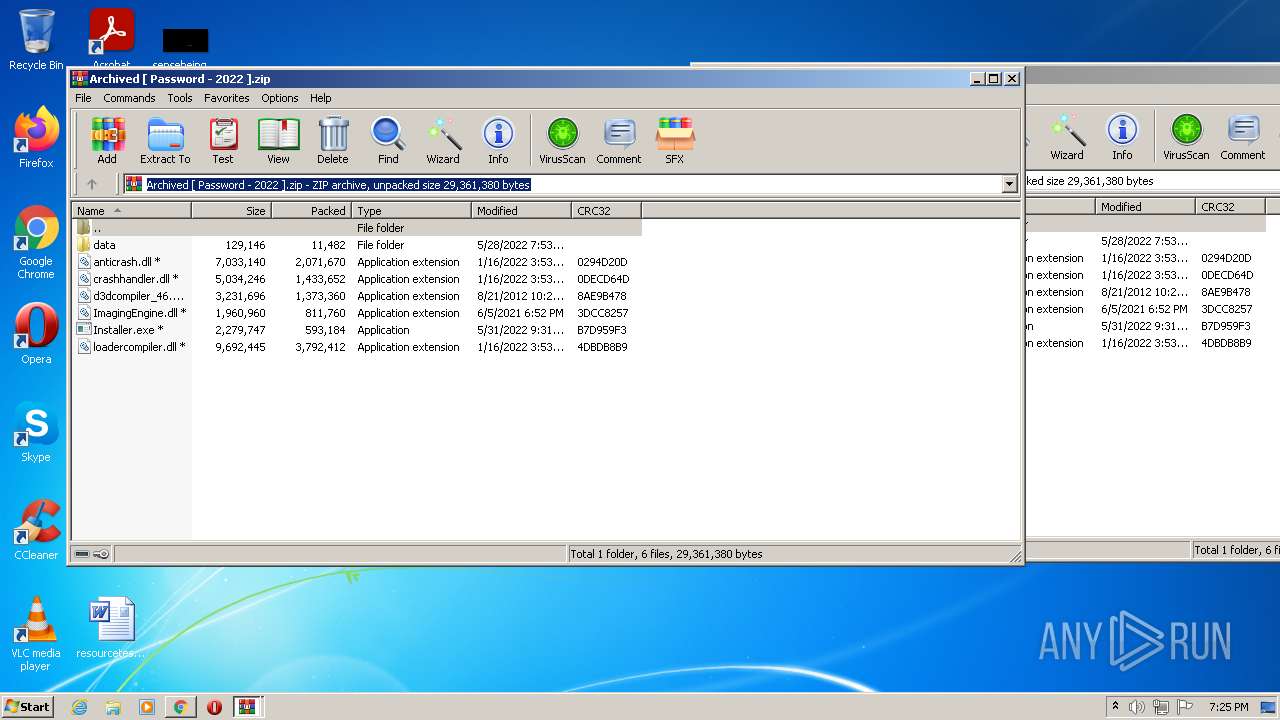1280x720 pixels.
Task: Select crashhandler.dll file
Action: point(357,279)
